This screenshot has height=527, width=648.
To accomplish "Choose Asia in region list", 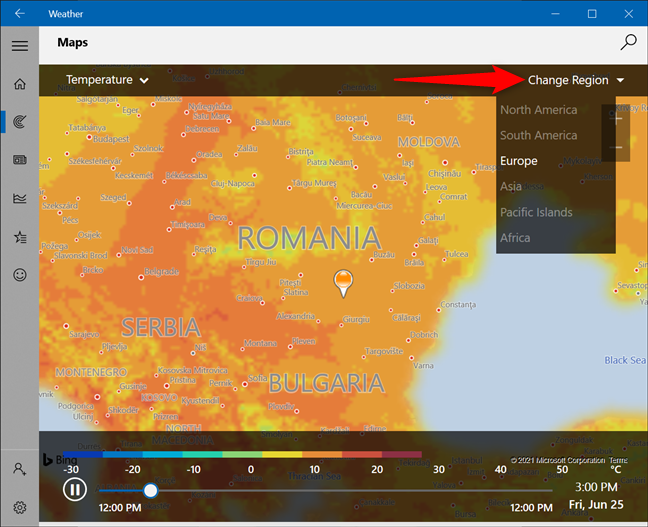I will [511, 186].
